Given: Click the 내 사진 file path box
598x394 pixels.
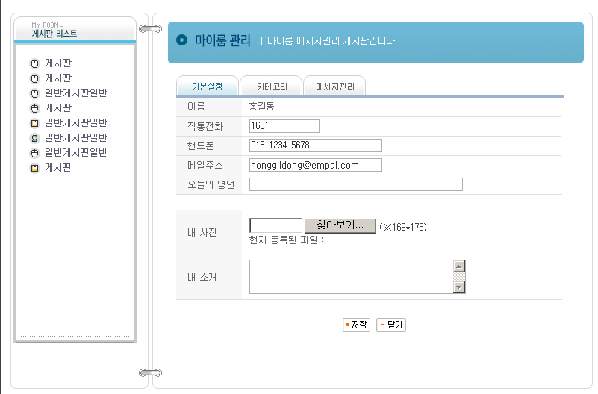Looking at the screenshot, I should click(x=276, y=225).
